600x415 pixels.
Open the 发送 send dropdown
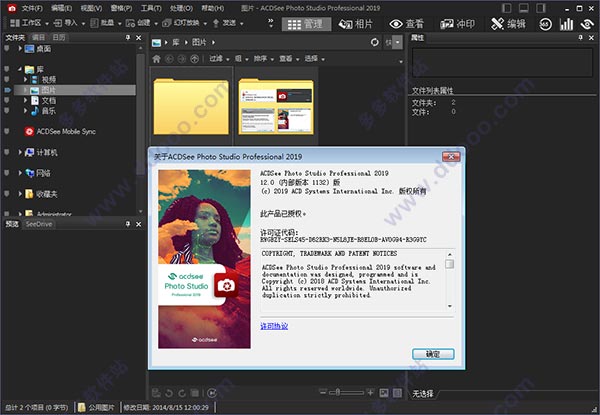click(228, 23)
